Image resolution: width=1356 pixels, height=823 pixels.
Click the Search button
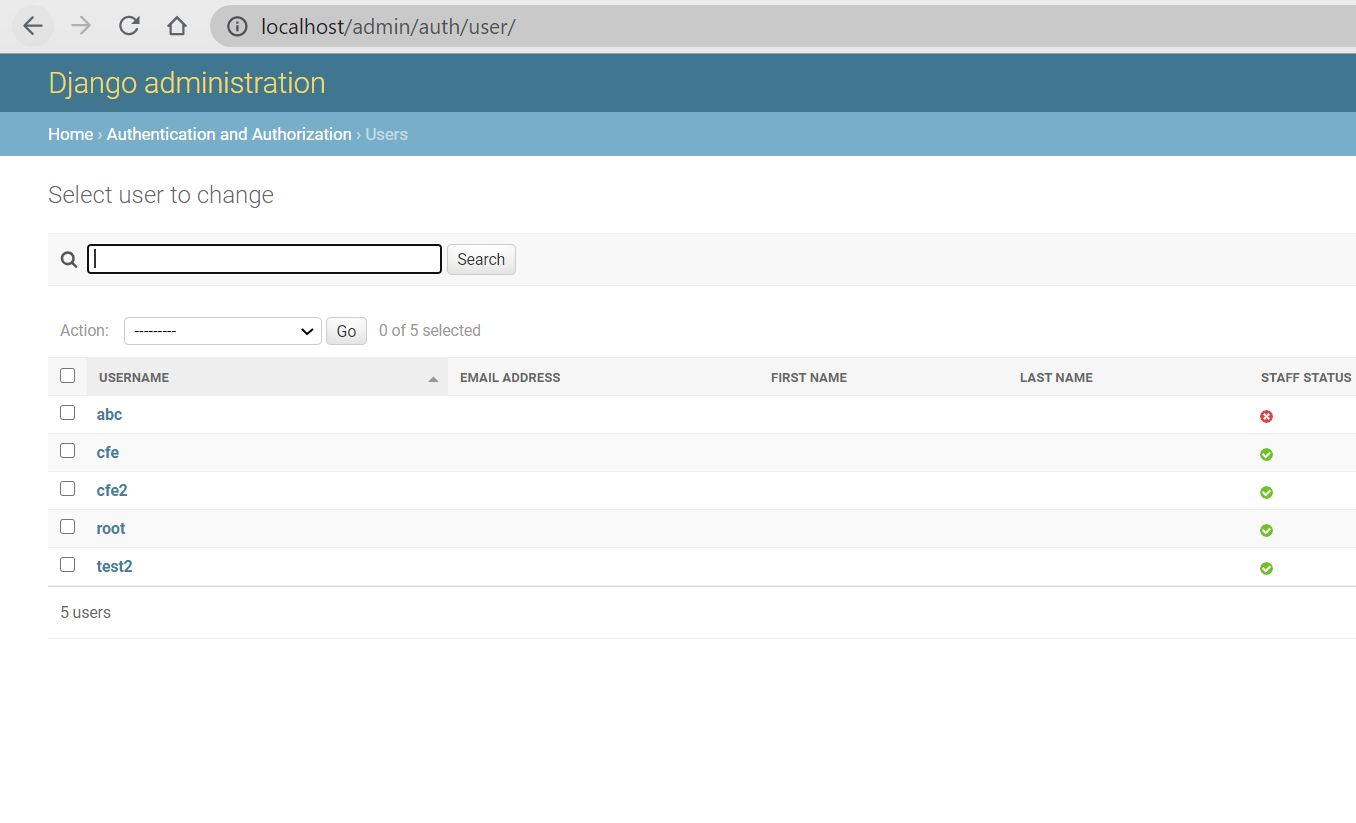point(481,259)
